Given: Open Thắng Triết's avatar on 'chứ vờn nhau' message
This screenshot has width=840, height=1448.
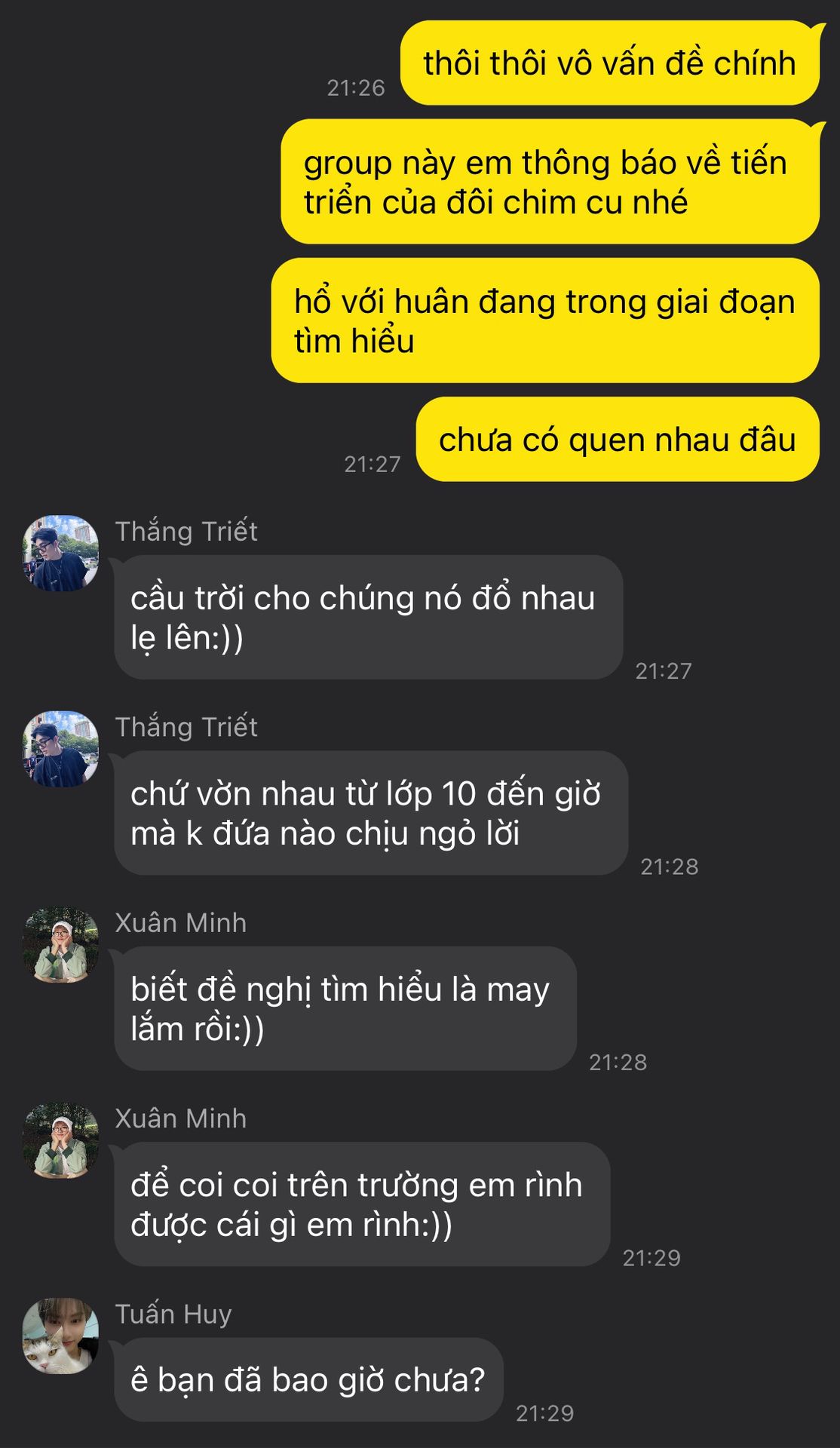Looking at the screenshot, I should [60, 749].
